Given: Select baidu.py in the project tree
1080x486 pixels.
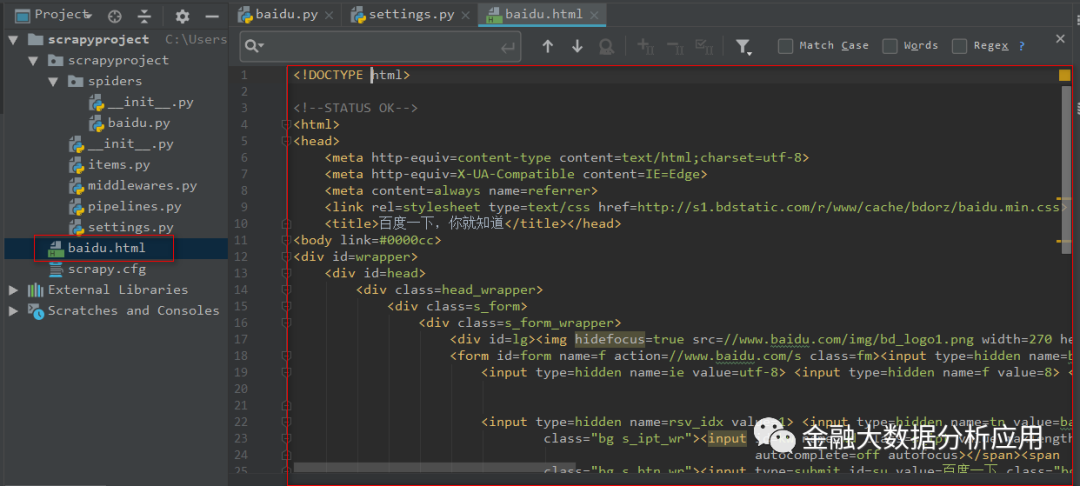Looking at the screenshot, I should [129, 123].
